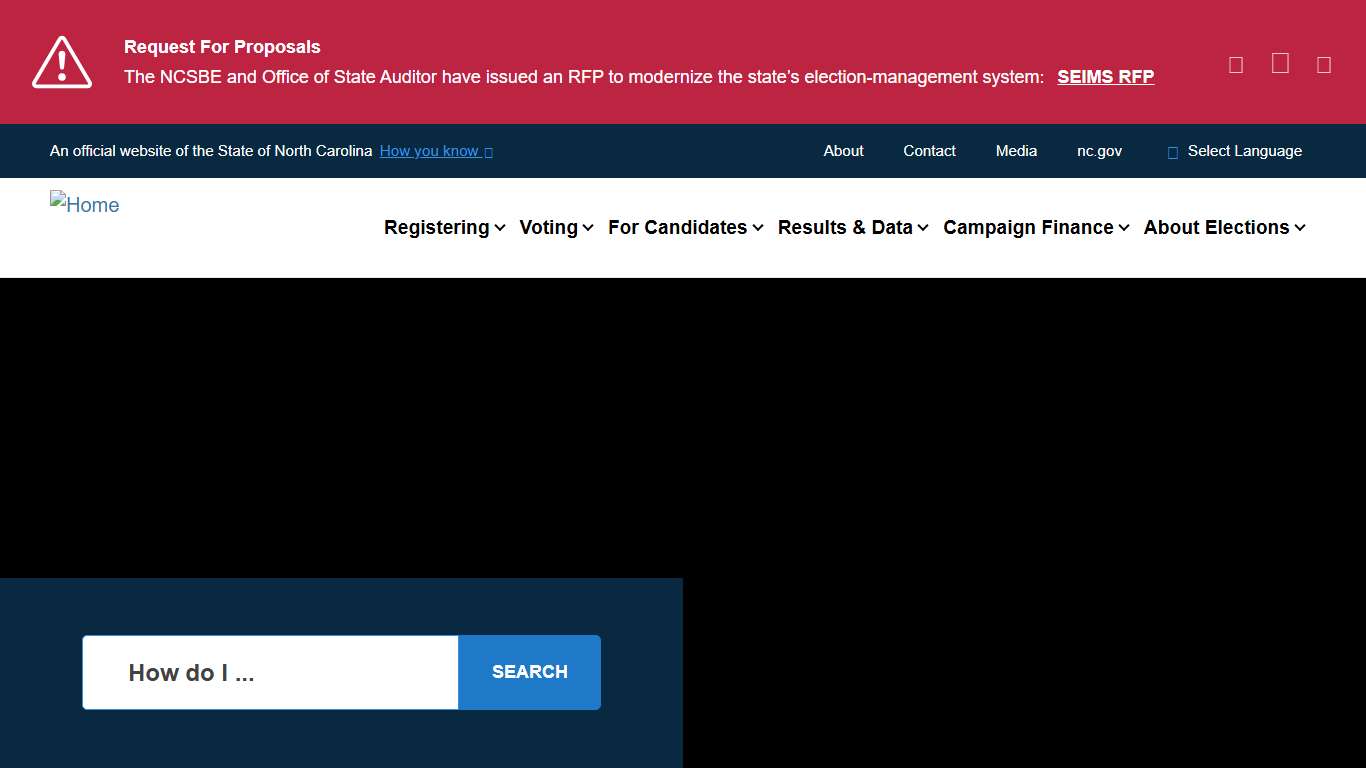Click inside the How do I search field
This screenshot has height=768, width=1366.
pos(269,672)
